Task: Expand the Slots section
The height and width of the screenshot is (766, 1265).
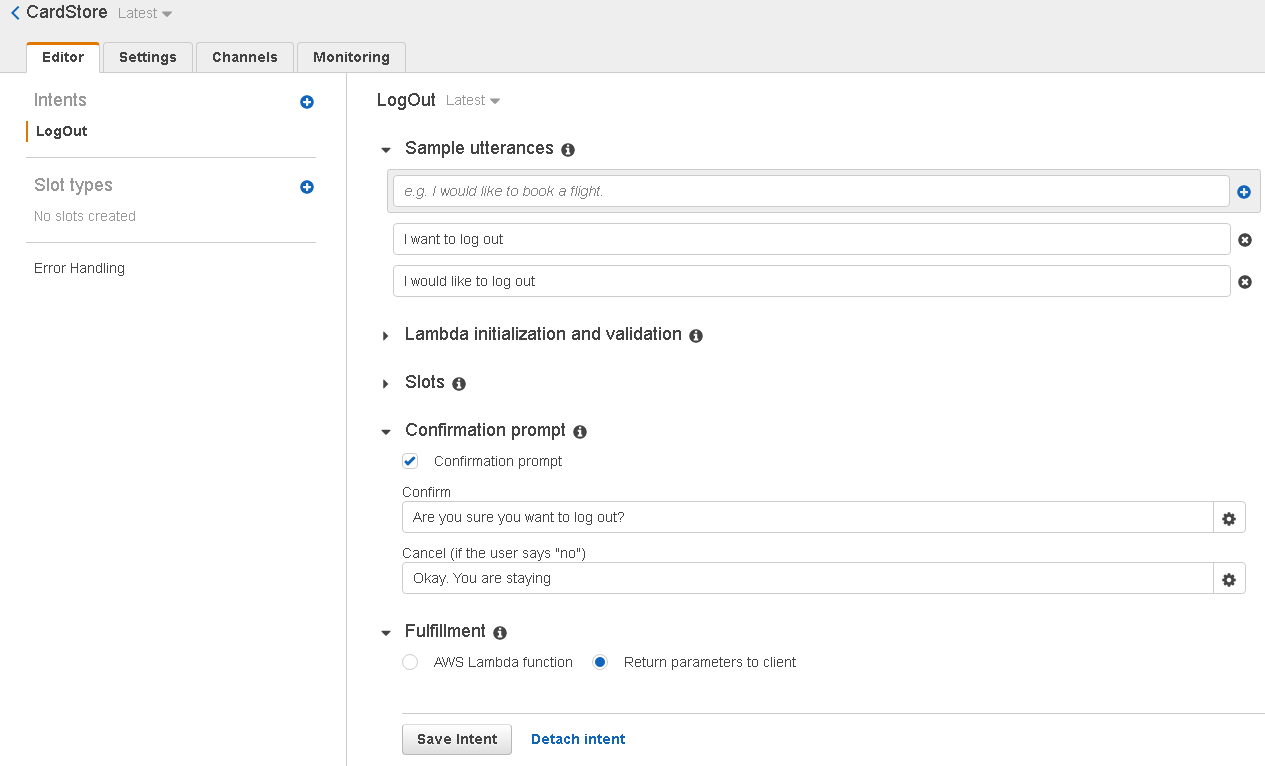Action: [x=386, y=384]
